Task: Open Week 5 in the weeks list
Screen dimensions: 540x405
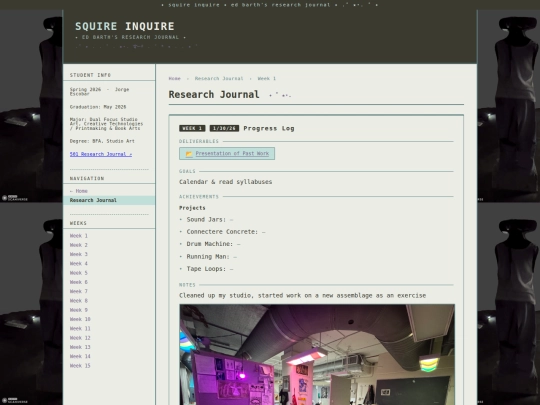Action: (79, 273)
